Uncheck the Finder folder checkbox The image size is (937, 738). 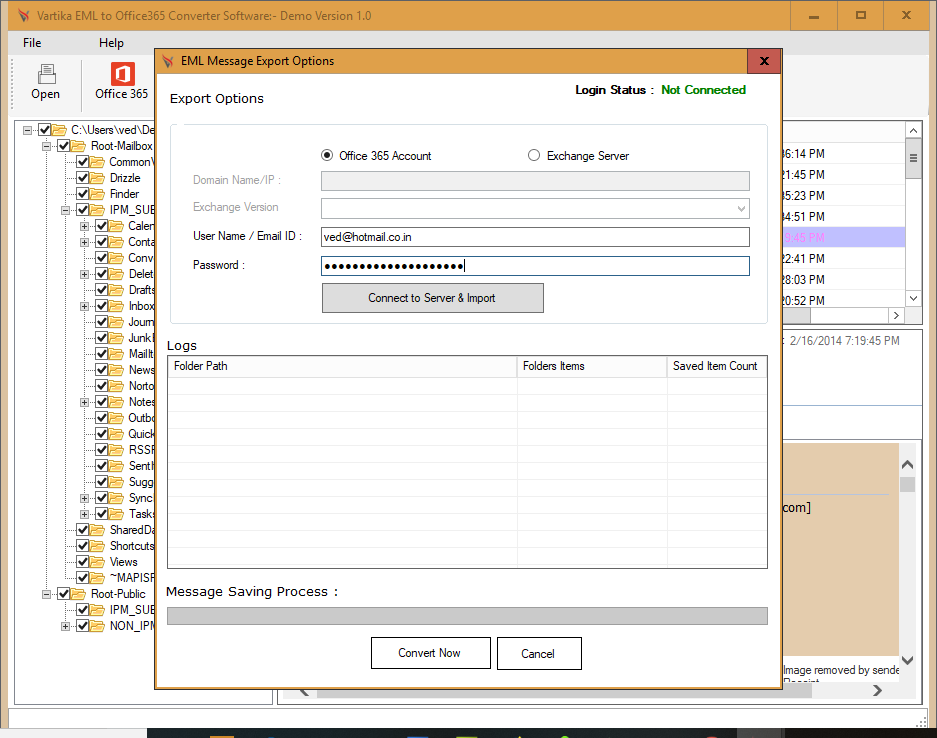(x=82, y=194)
